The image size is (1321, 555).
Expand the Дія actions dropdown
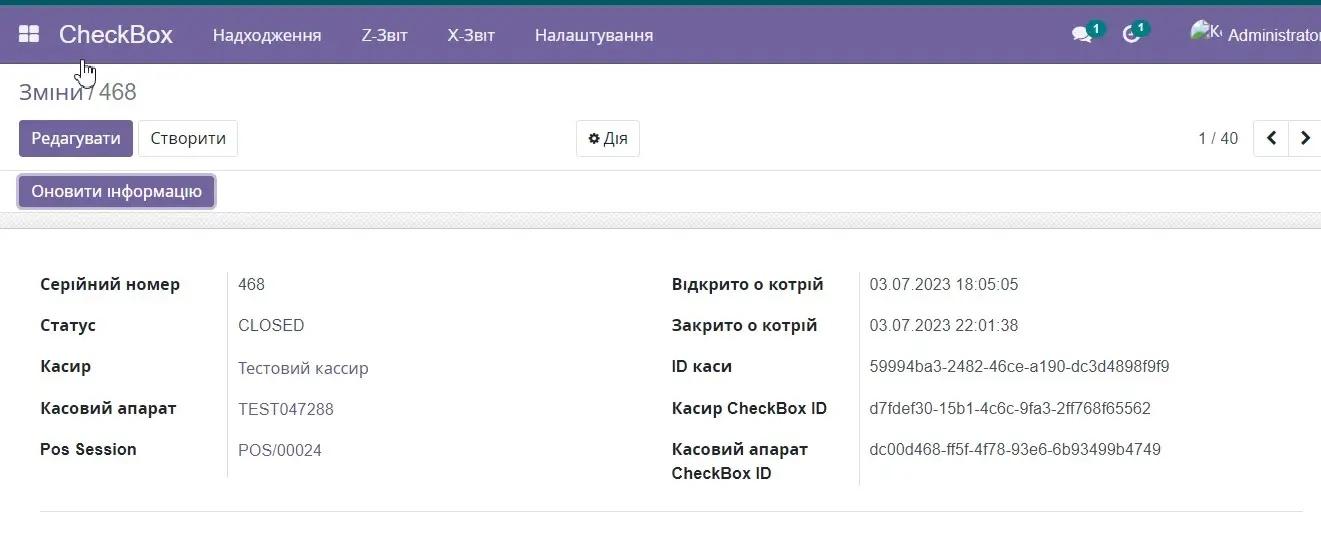pyautogui.click(x=608, y=138)
